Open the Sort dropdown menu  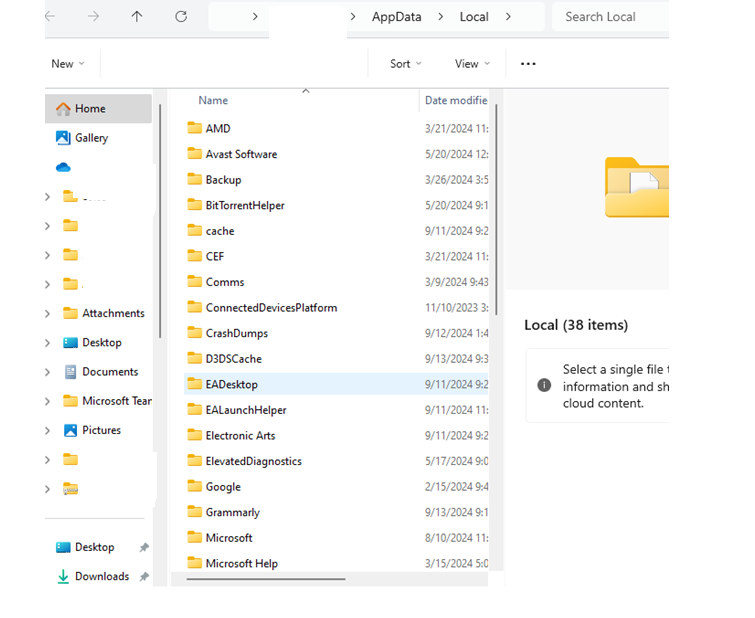[405, 64]
